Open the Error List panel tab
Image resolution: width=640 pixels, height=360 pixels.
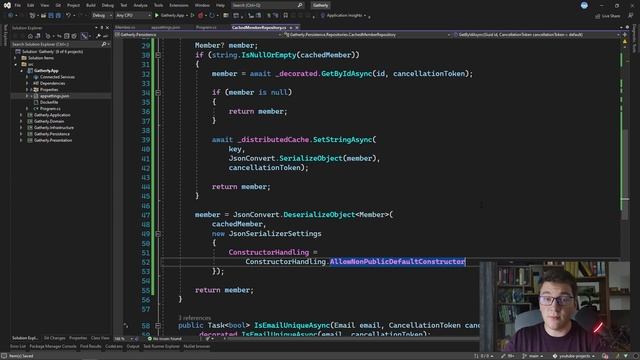pos(18,347)
